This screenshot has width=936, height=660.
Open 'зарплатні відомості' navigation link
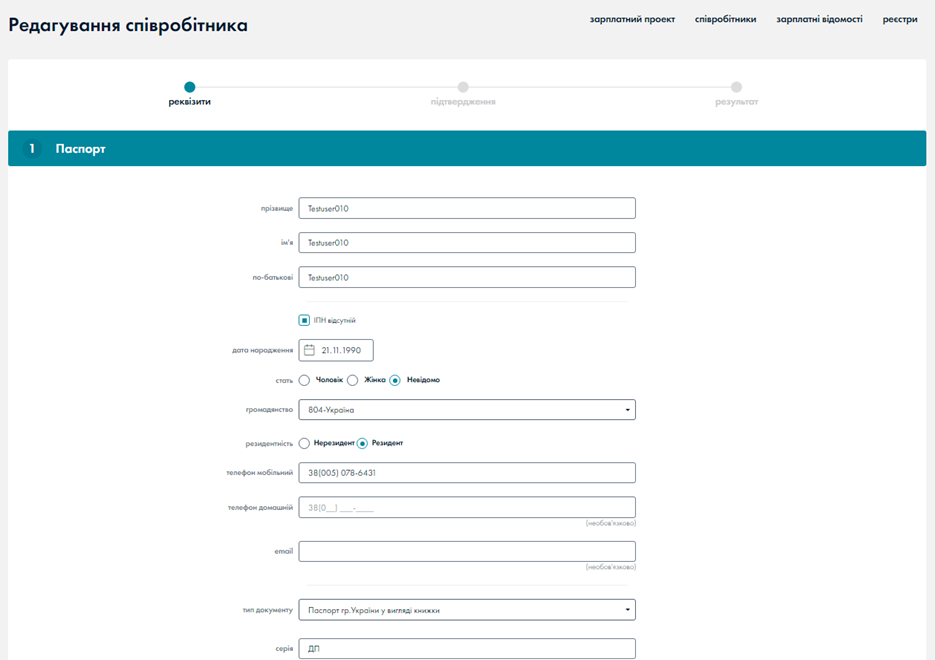tap(819, 19)
